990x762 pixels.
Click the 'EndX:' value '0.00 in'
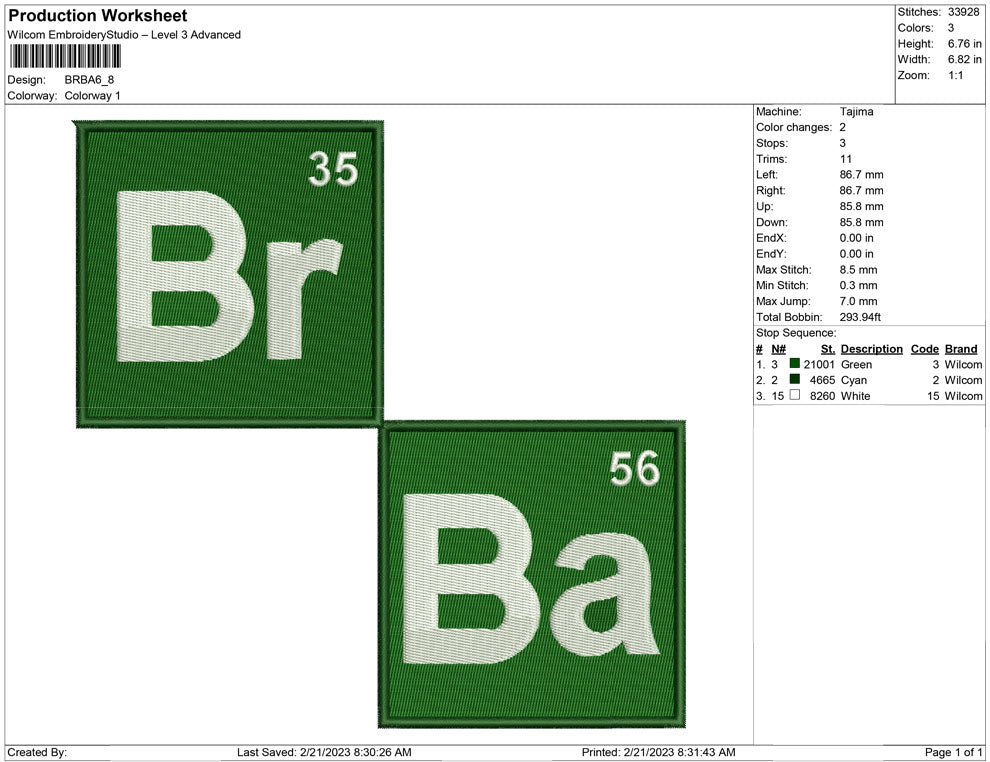[x=857, y=238]
